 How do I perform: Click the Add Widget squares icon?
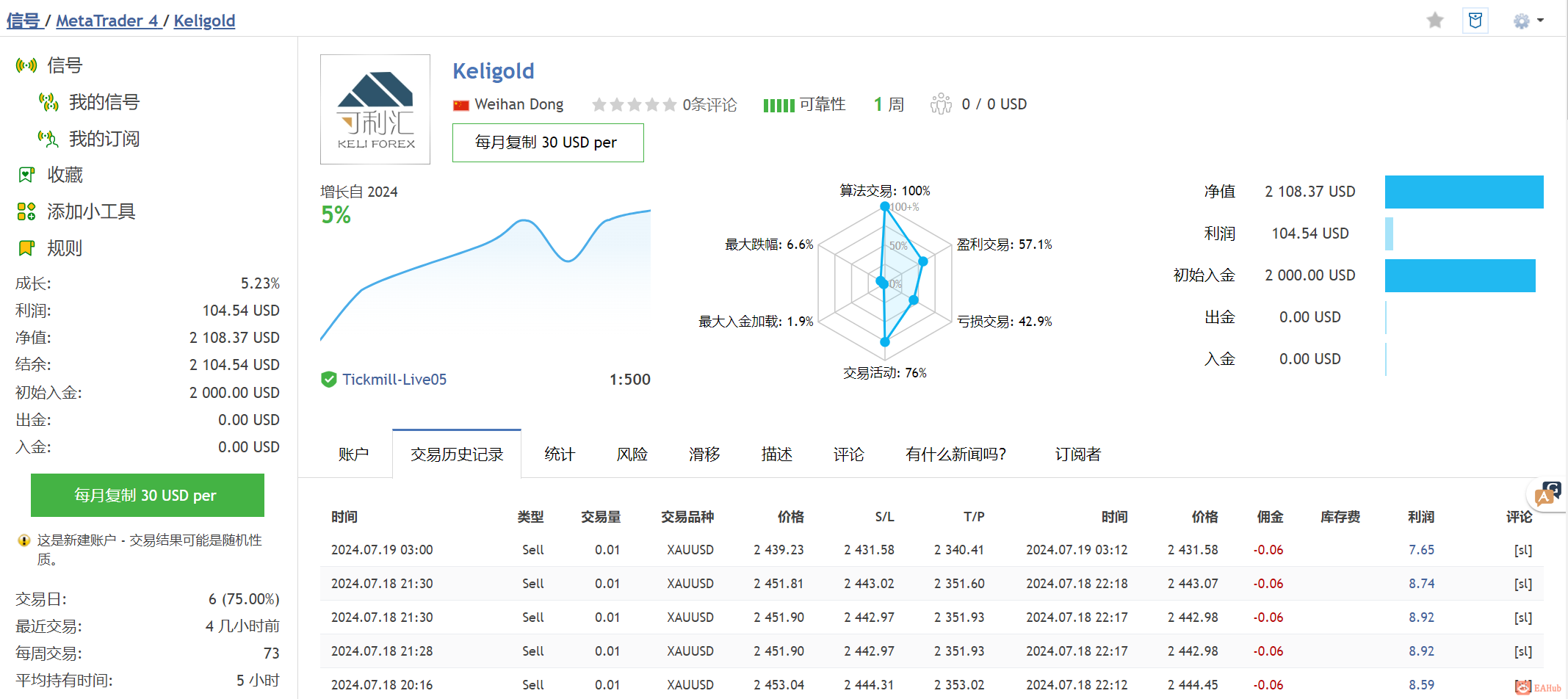(26, 211)
